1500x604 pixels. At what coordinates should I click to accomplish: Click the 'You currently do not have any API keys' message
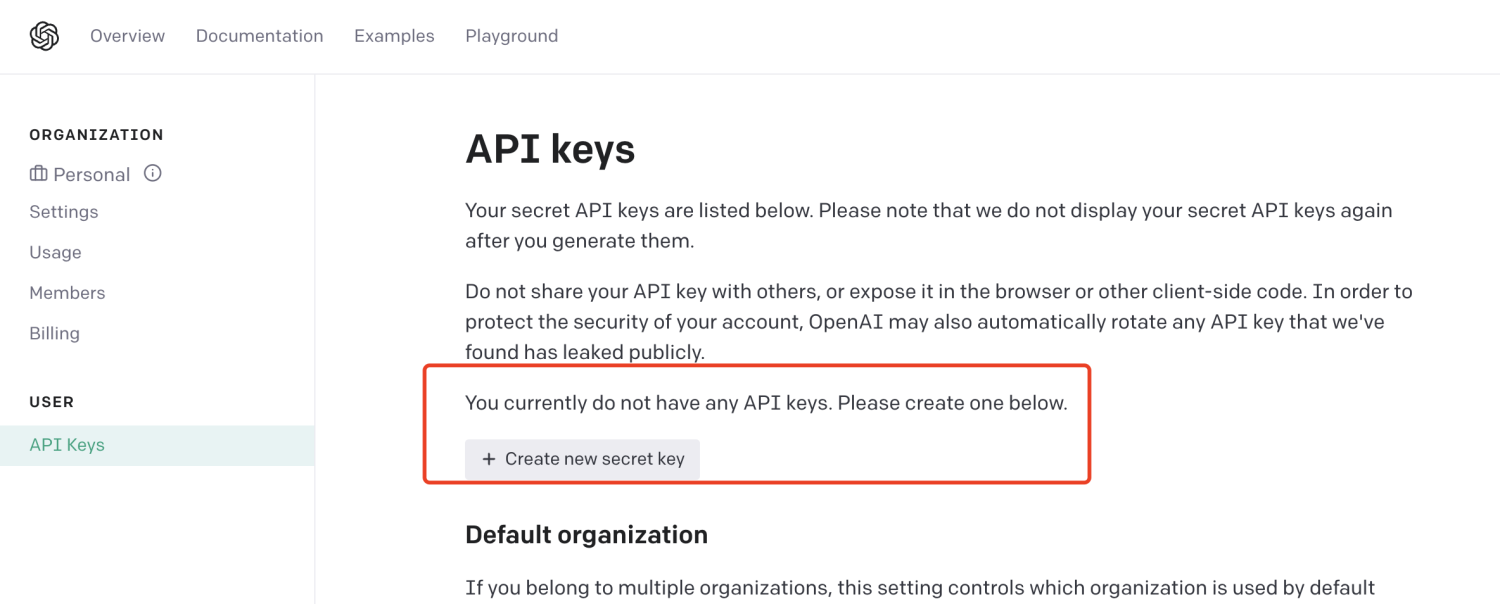coord(766,403)
